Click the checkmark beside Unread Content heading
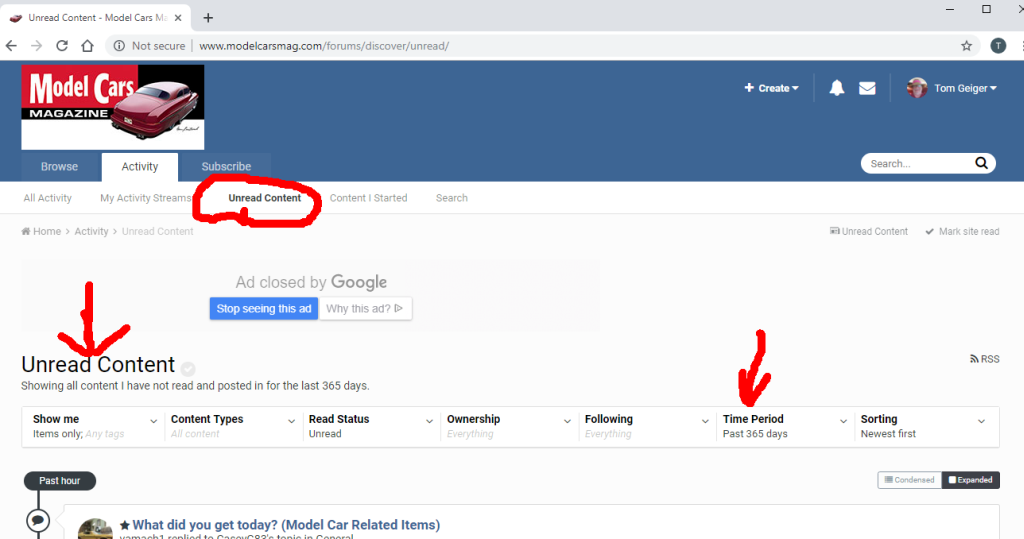 (188, 368)
